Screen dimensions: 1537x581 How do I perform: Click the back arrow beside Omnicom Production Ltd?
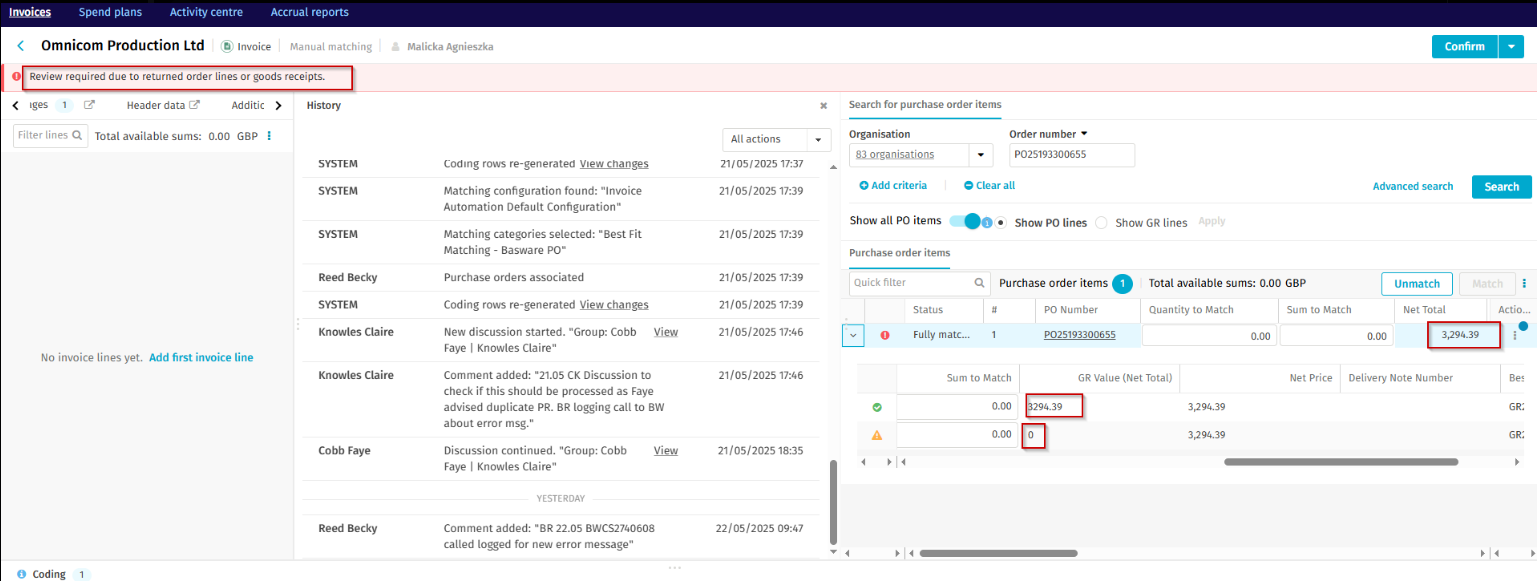[21, 46]
